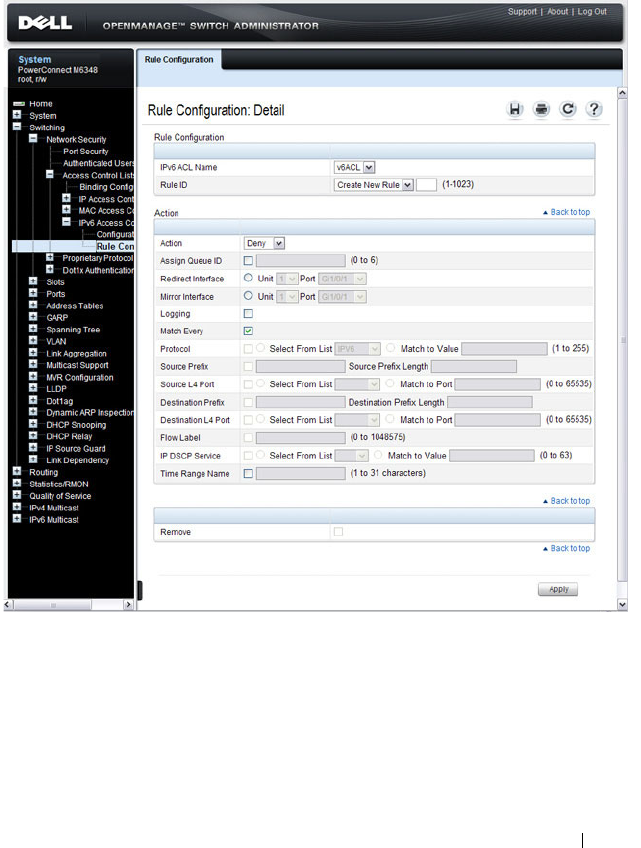Open Authenticated Users in the tree
The image size is (641, 848).
point(98,163)
